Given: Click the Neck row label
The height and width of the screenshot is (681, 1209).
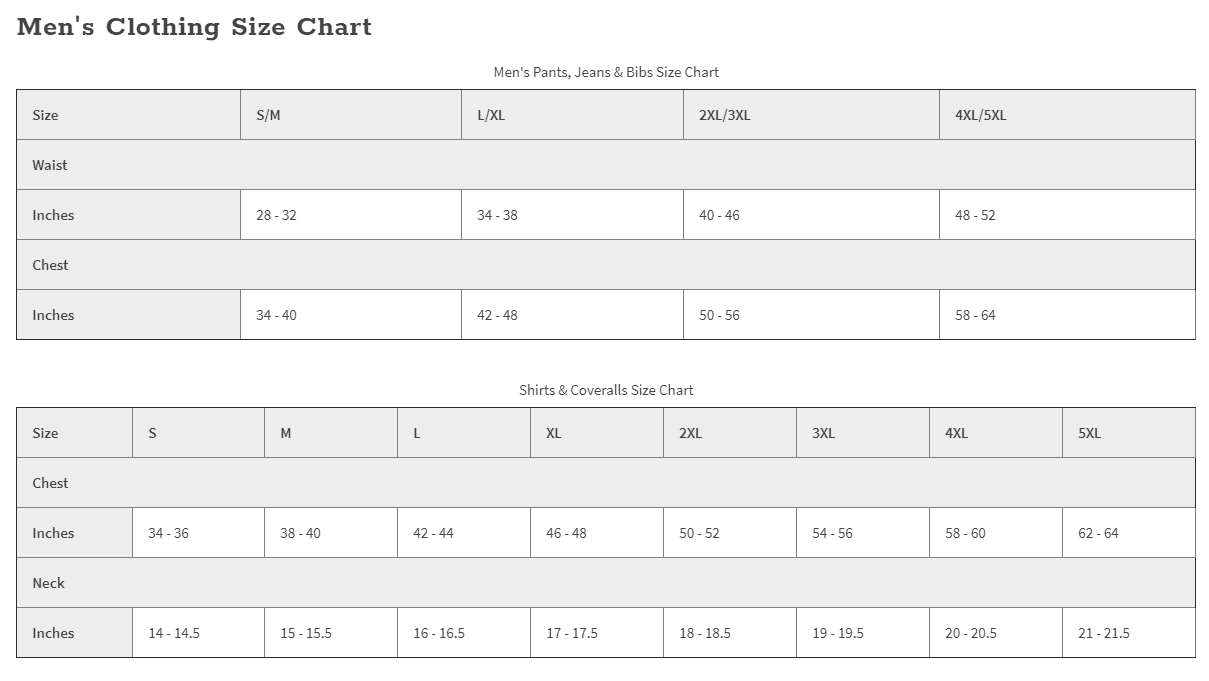Looking at the screenshot, I should (48, 583).
